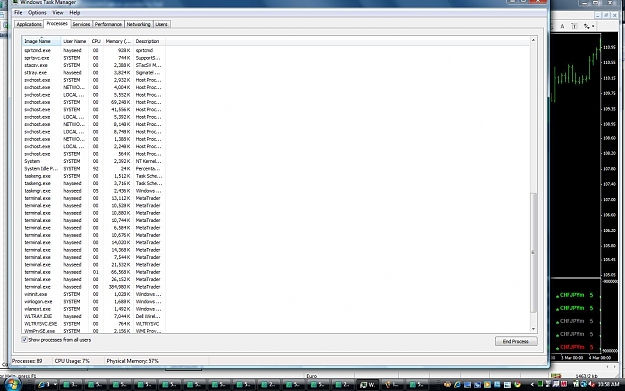This screenshot has width=625, height=391.
Task: Click the process list scroll down arrow
Action: (x=533, y=329)
